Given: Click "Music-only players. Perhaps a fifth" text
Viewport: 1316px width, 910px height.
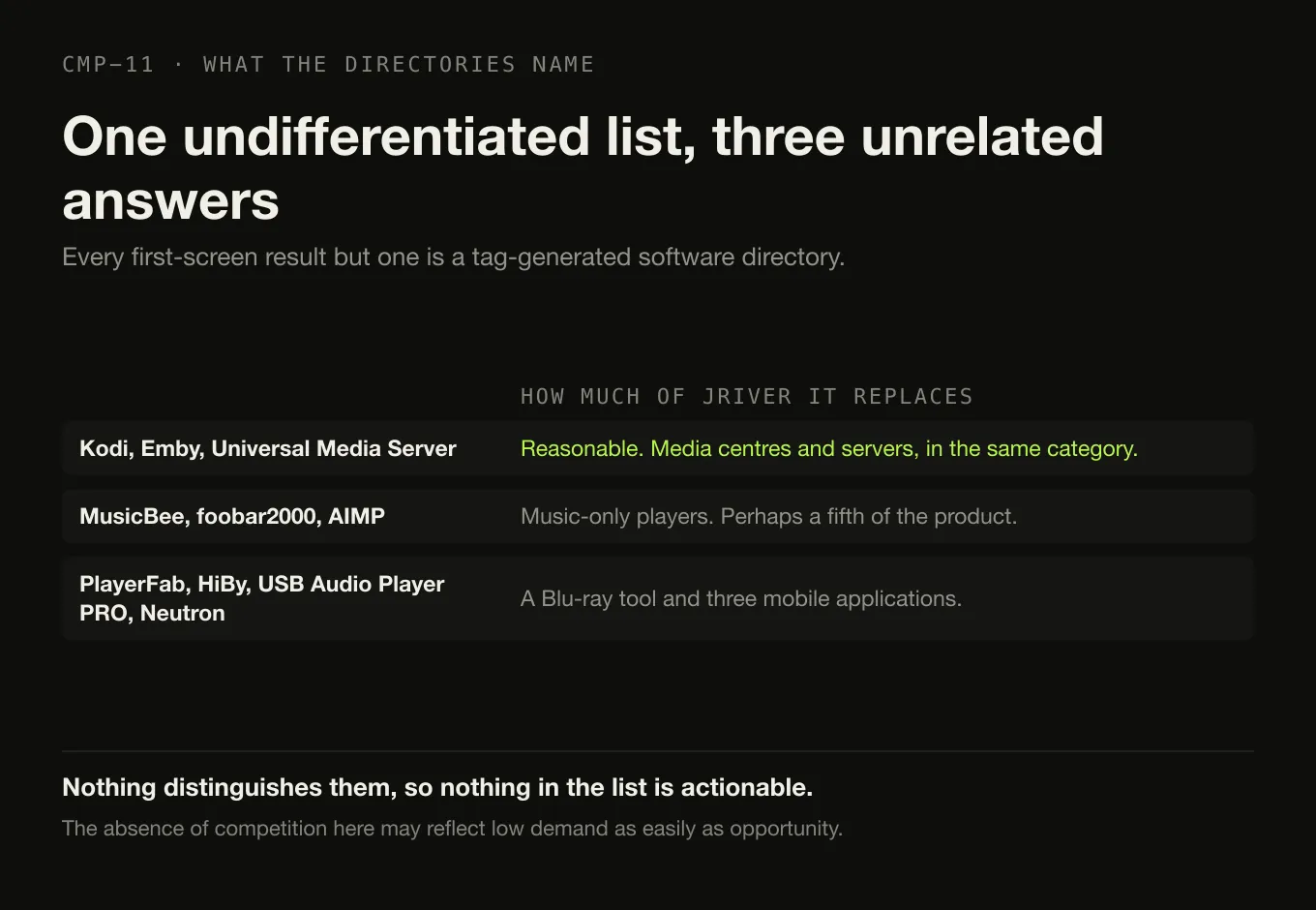Looking at the screenshot, I should point(768,517).
